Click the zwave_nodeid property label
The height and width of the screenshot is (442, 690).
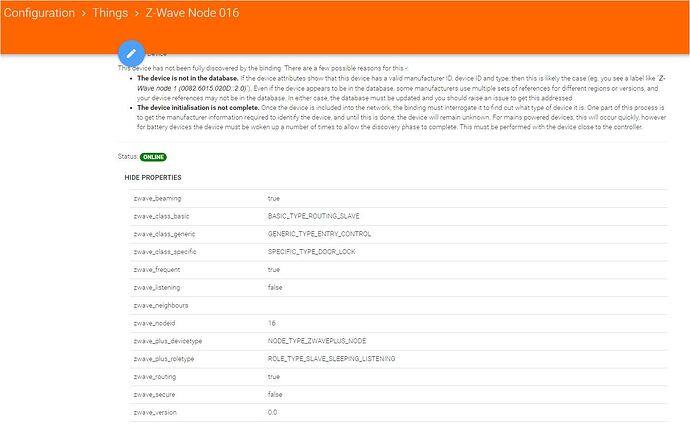[153, 323]
